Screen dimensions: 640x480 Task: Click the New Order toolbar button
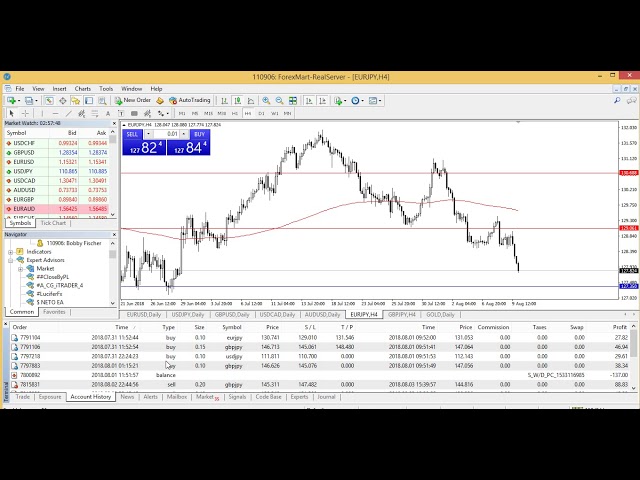point(135,100)
